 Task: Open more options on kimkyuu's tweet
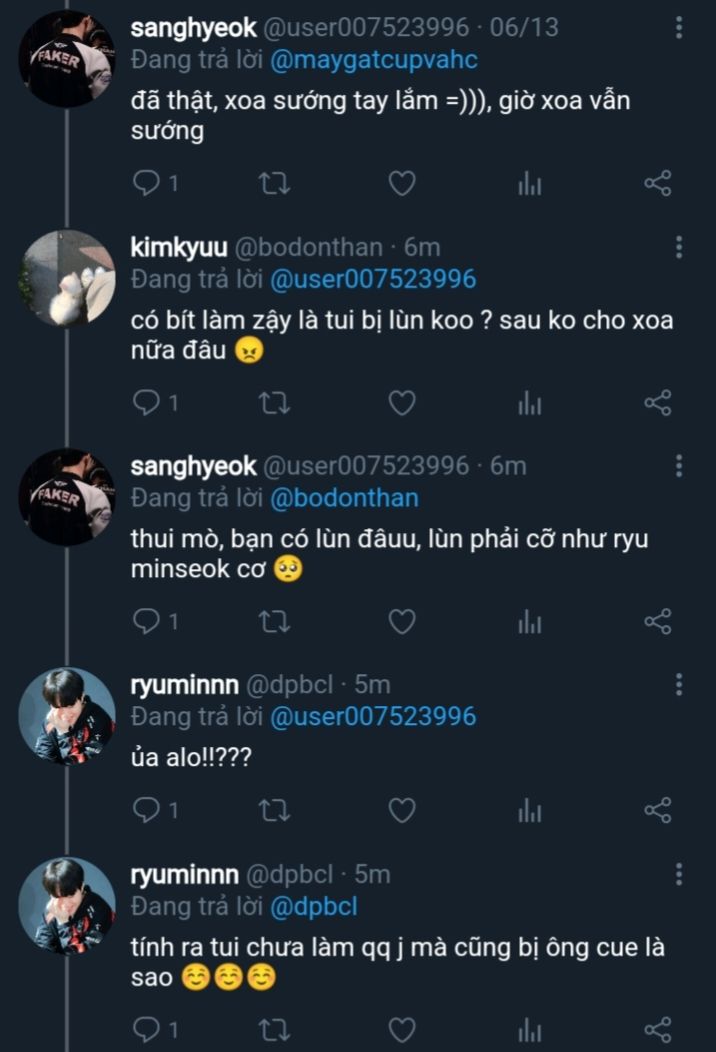(679, 247)
